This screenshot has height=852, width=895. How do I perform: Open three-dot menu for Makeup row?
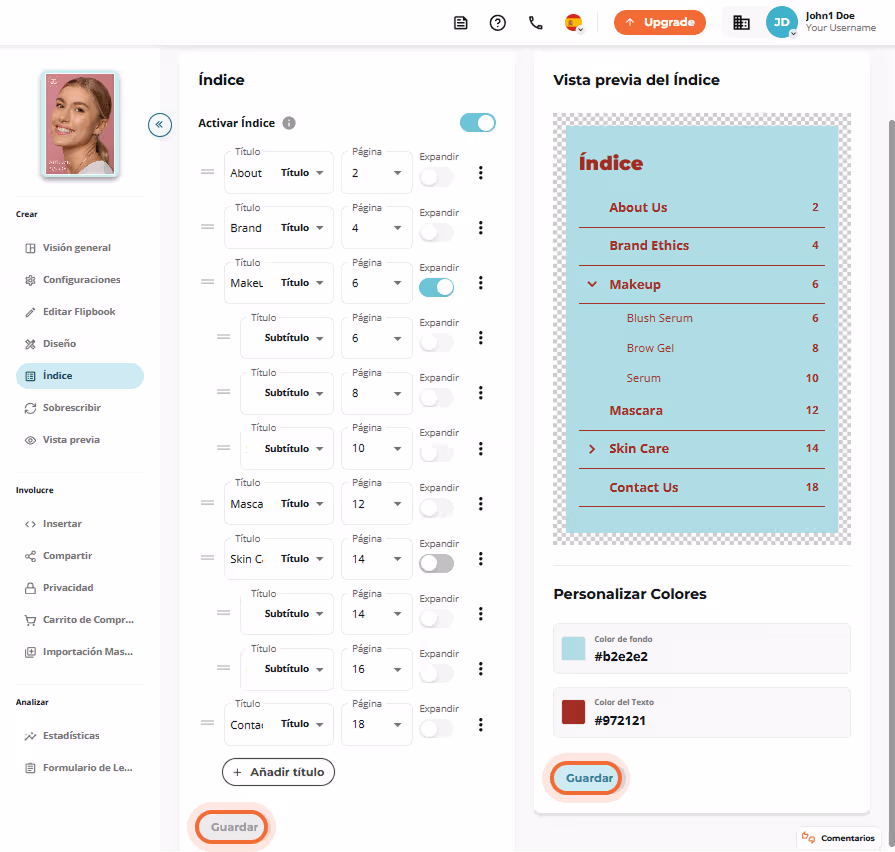[481, 282]
